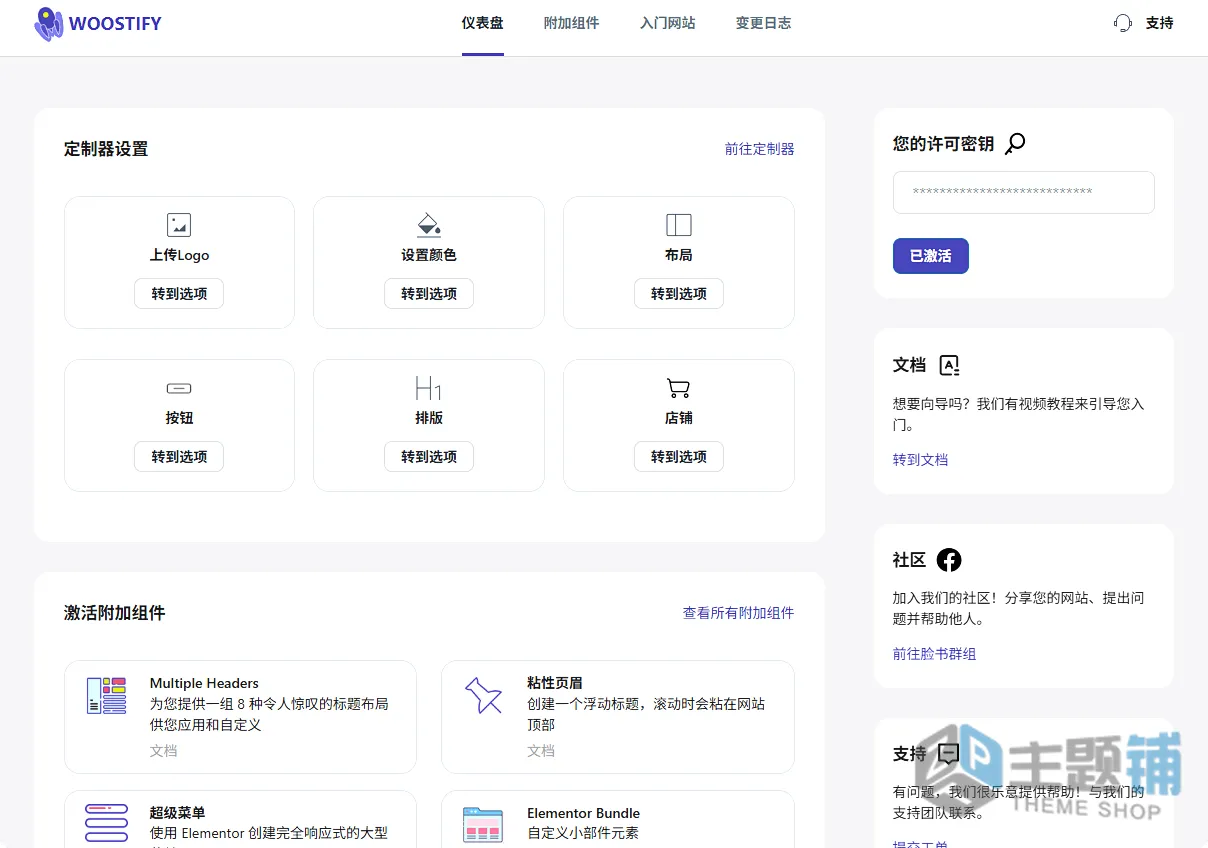Click the 社区 Facebook icon
This screenshot has height=848, width=1208.
tap(949, 560)
